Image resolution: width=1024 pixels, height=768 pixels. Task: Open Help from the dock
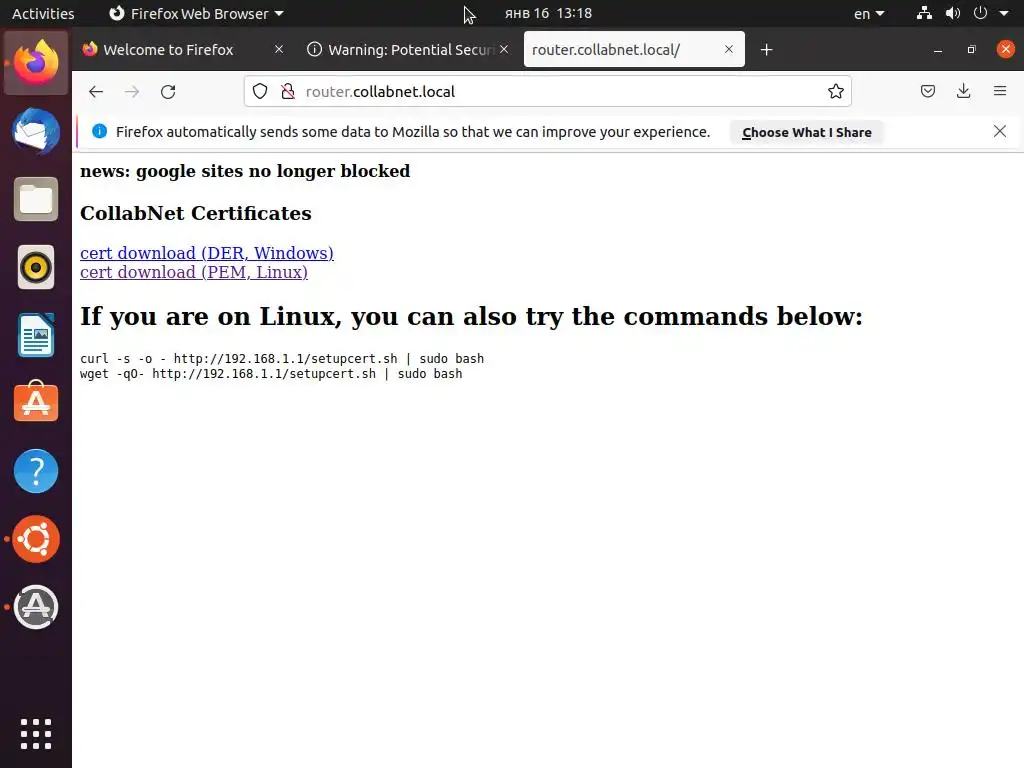tap(36, 471)
